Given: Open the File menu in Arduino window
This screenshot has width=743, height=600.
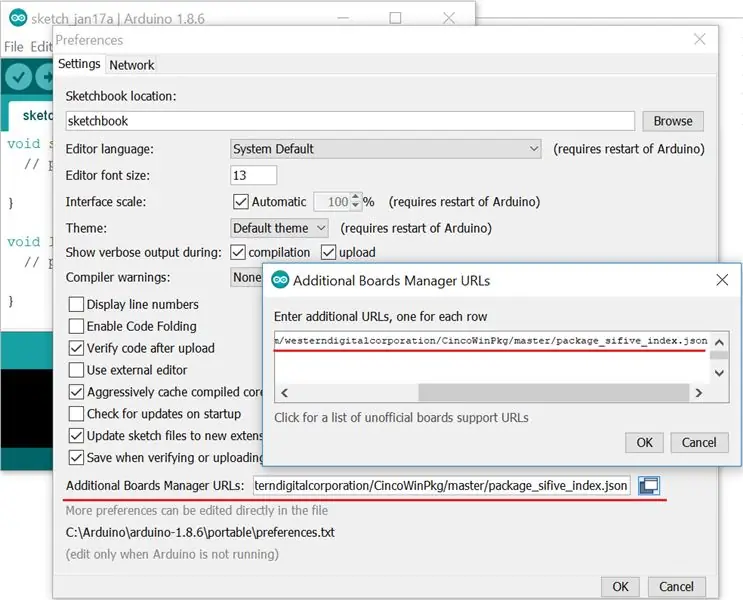Looking at the screenshot, I should coord(14,46).
